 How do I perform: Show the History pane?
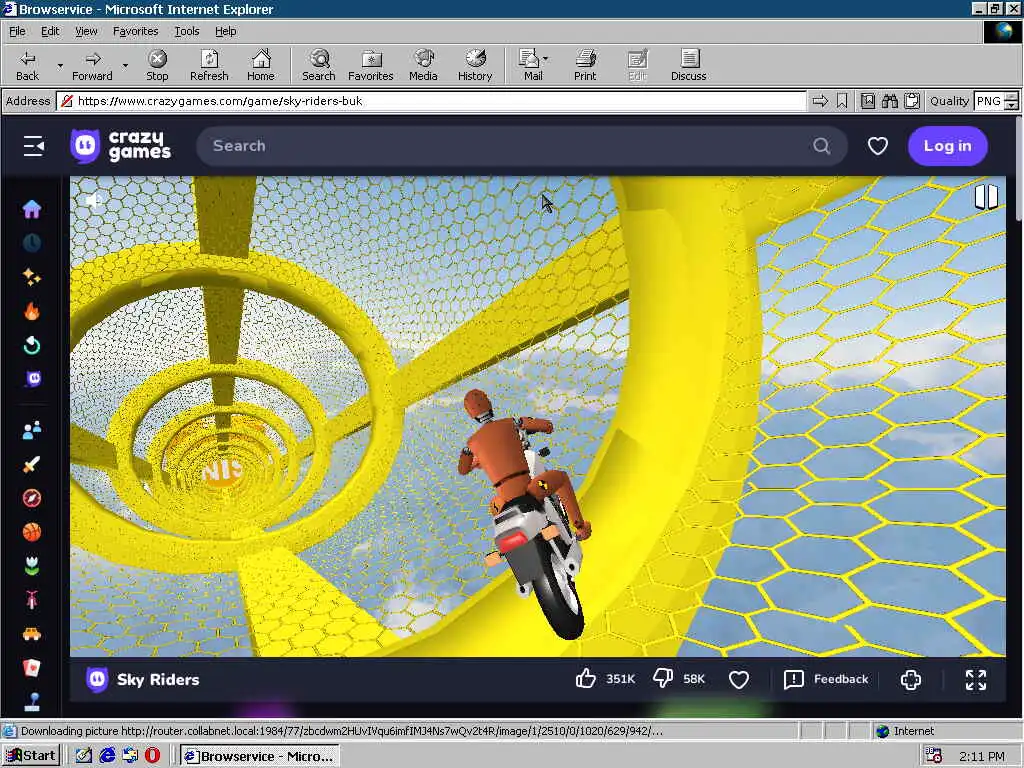[x=475, y=65]
